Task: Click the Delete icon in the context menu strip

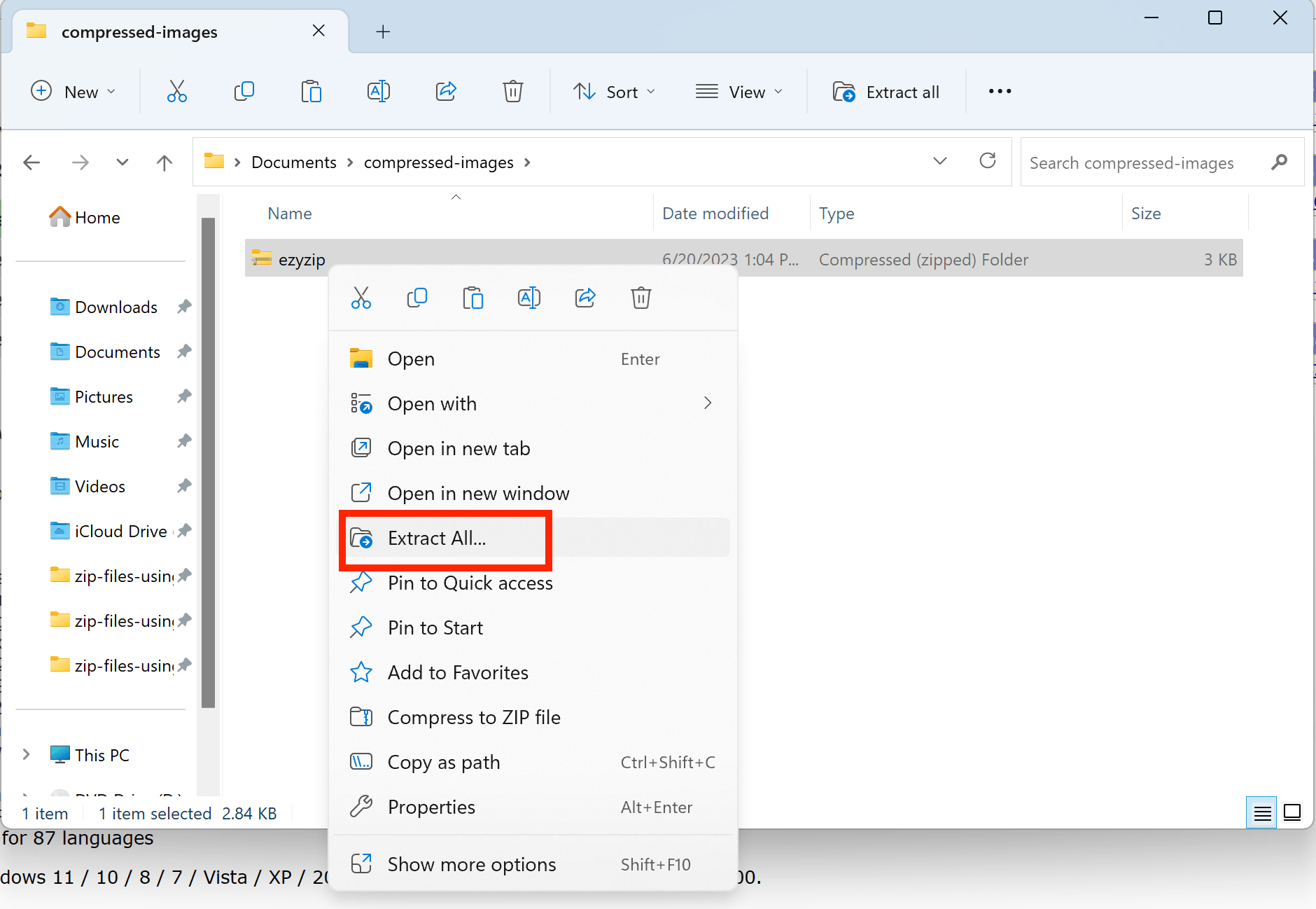Action: coord(641,297)
